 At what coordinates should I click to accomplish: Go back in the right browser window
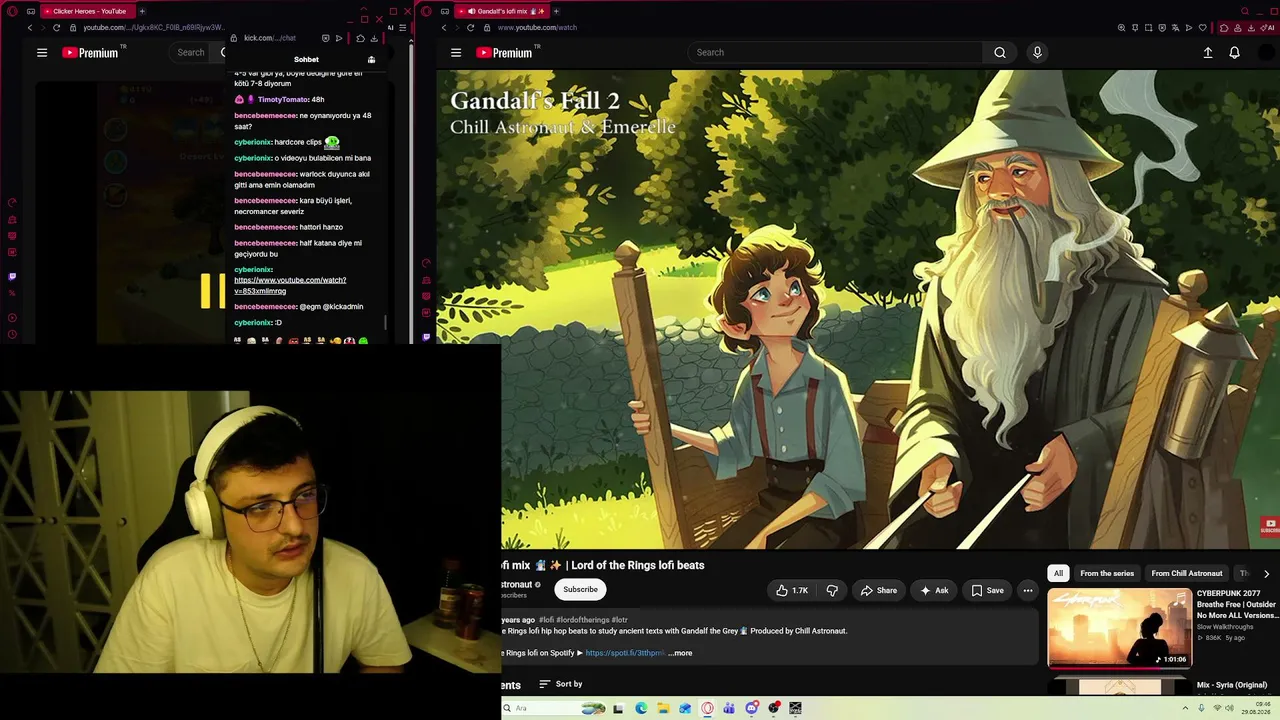[x=444, y=28]
